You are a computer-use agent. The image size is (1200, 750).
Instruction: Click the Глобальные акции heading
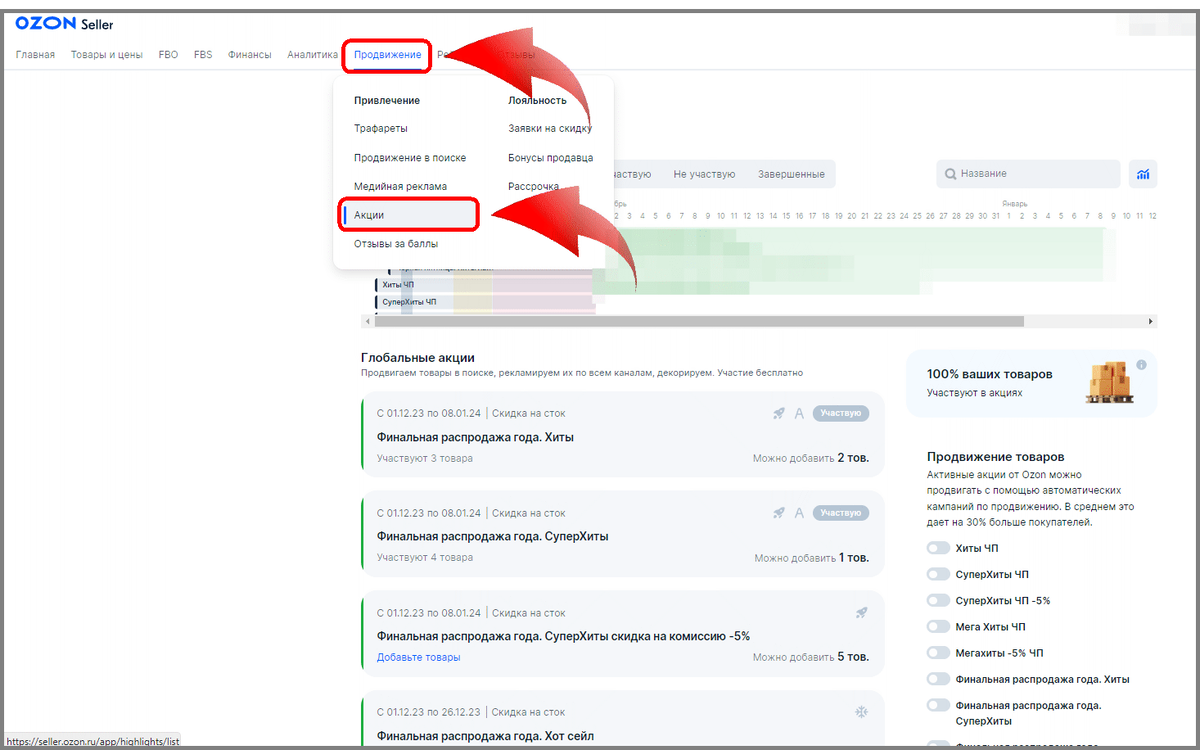pyautogui.click(x=418, y=357)
